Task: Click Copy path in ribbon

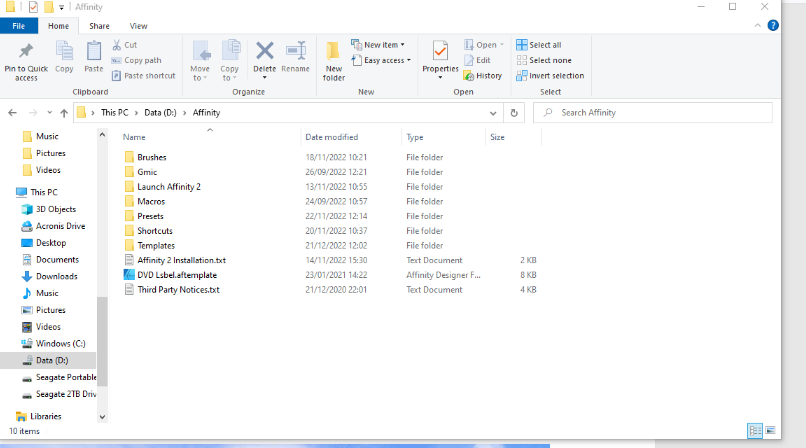Action: pyautogui.click(x=136, y=60)
